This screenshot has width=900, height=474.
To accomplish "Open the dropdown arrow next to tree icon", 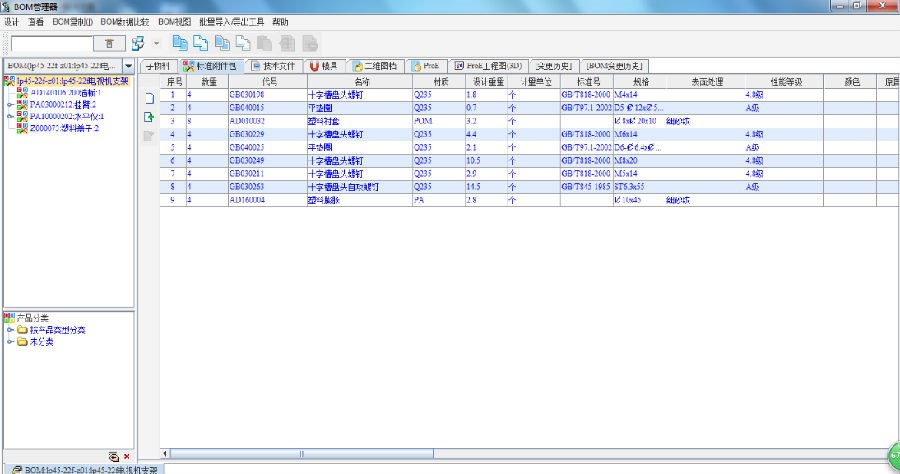I will pyautogui.click(x=156, y=44).
